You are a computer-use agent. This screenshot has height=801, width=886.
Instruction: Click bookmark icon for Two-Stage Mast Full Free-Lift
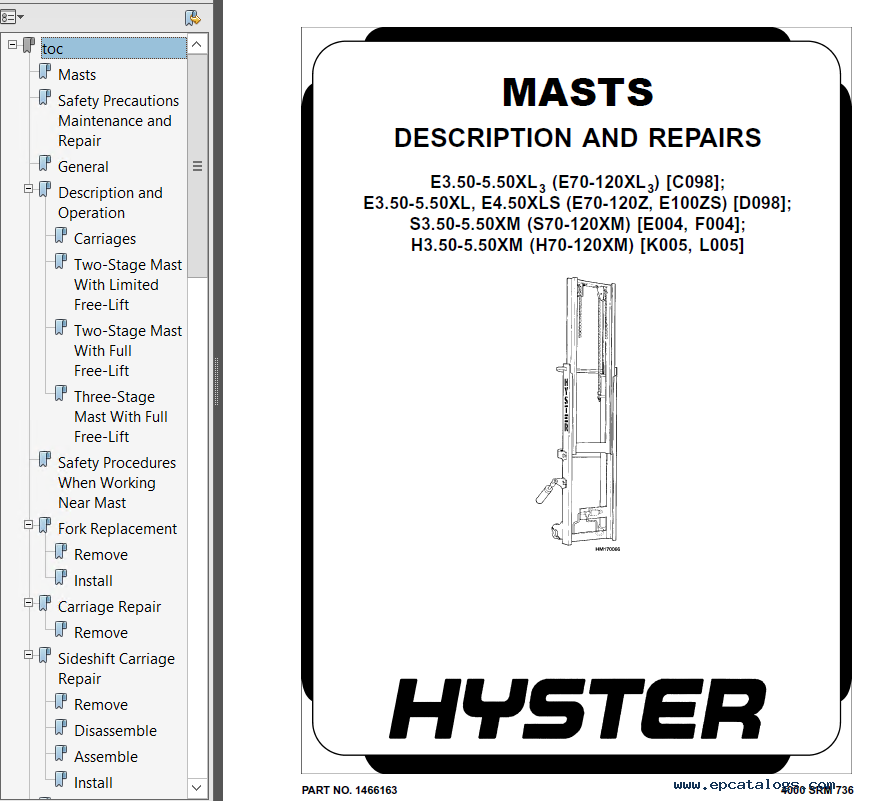tap(60, 328)
